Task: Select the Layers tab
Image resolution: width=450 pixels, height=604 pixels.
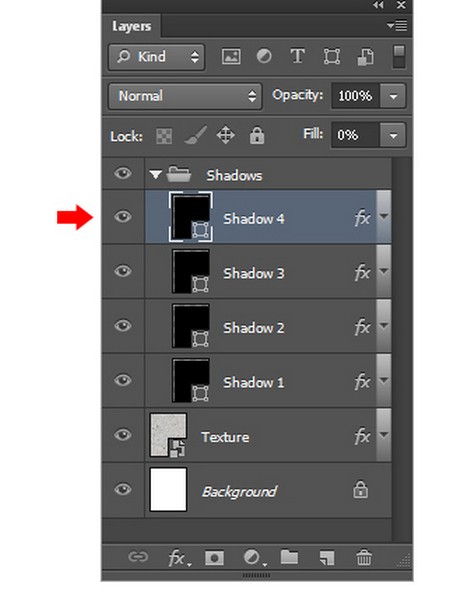Action: [x=131, y=26]
